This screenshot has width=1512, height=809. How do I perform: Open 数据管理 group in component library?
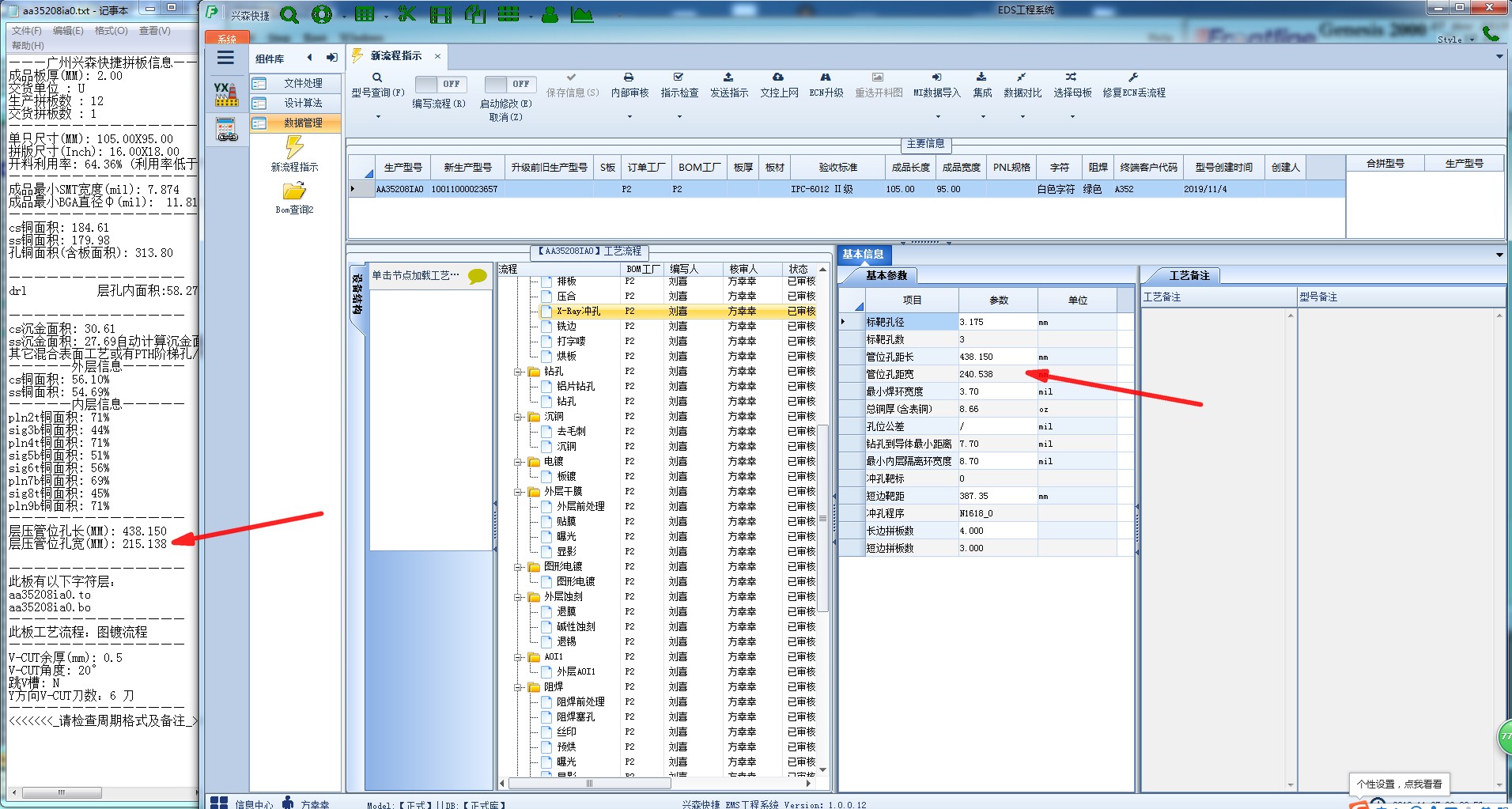point(297,123)
